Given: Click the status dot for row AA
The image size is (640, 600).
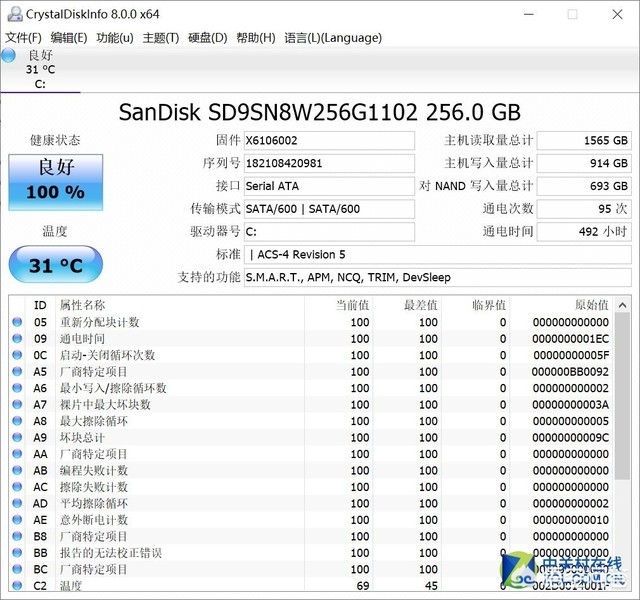Looking at the screenshot, I should coord(17,454).
